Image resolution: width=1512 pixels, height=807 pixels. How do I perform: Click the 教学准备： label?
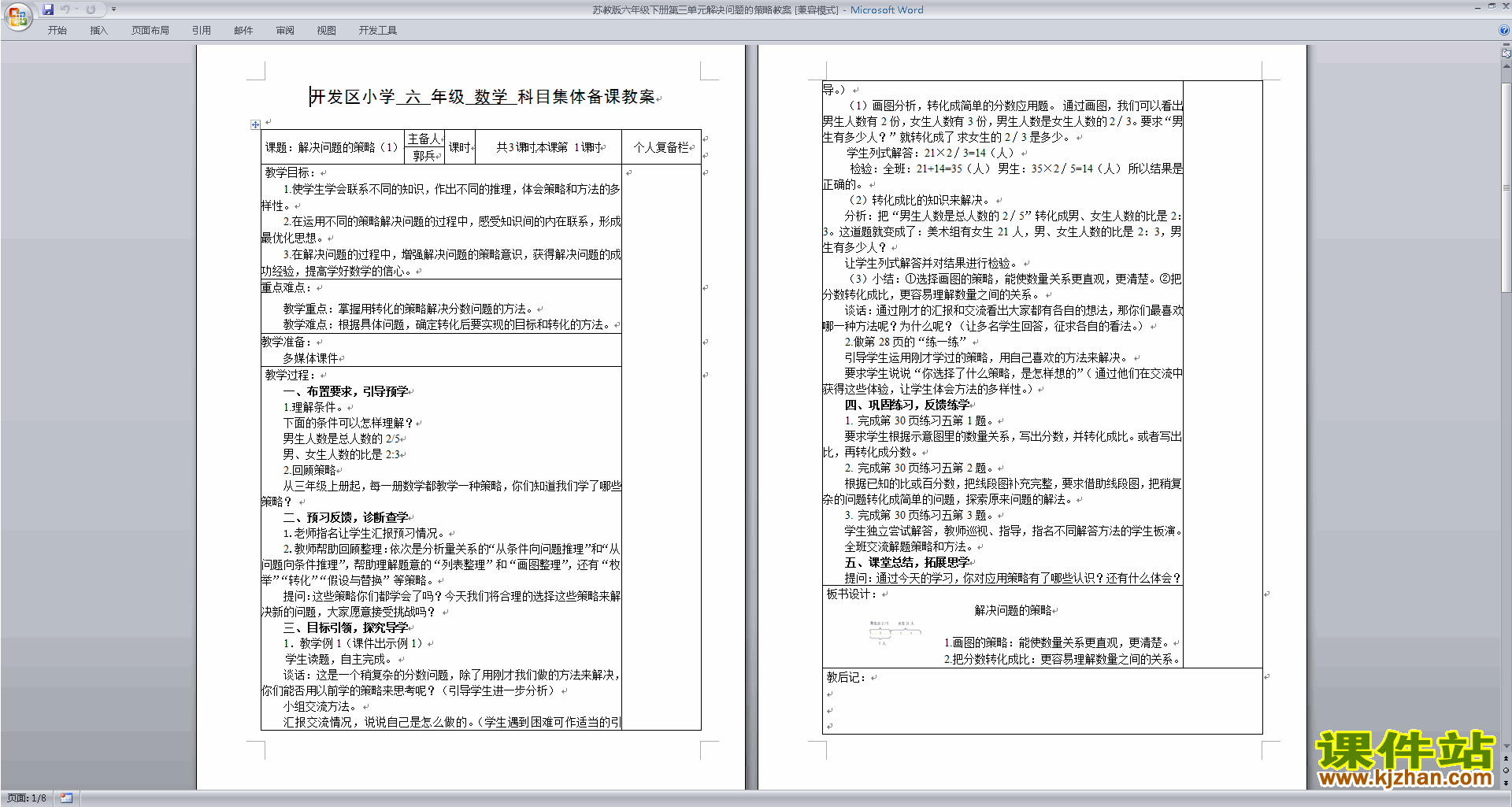(x=287, y=342)
